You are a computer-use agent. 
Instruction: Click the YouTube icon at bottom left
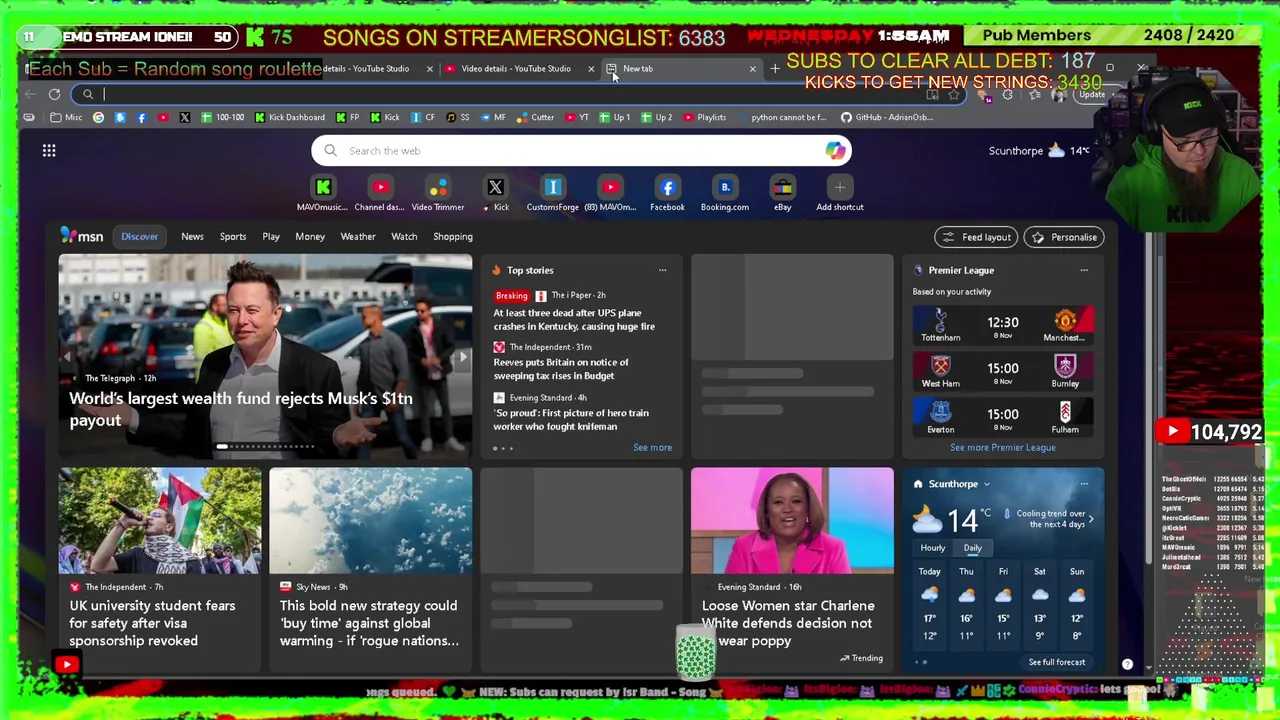click(x=67, y=664)
